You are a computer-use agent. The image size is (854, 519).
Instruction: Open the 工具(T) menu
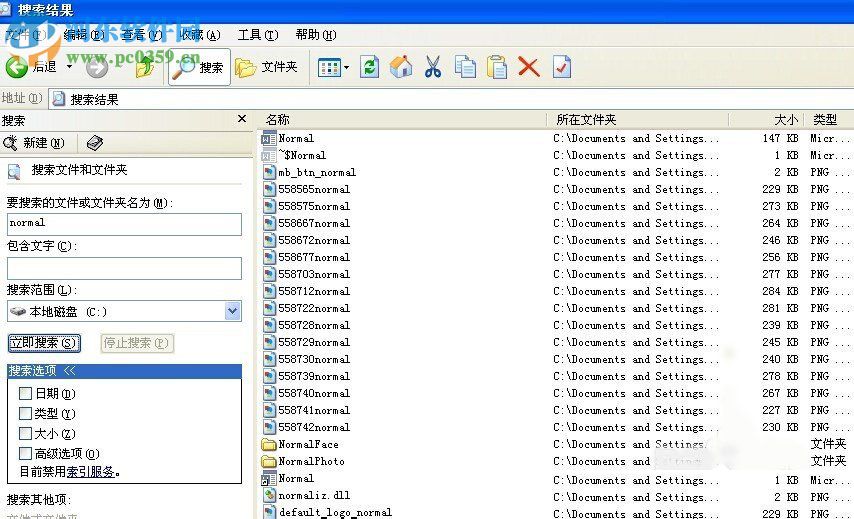[x=258, y=35]
